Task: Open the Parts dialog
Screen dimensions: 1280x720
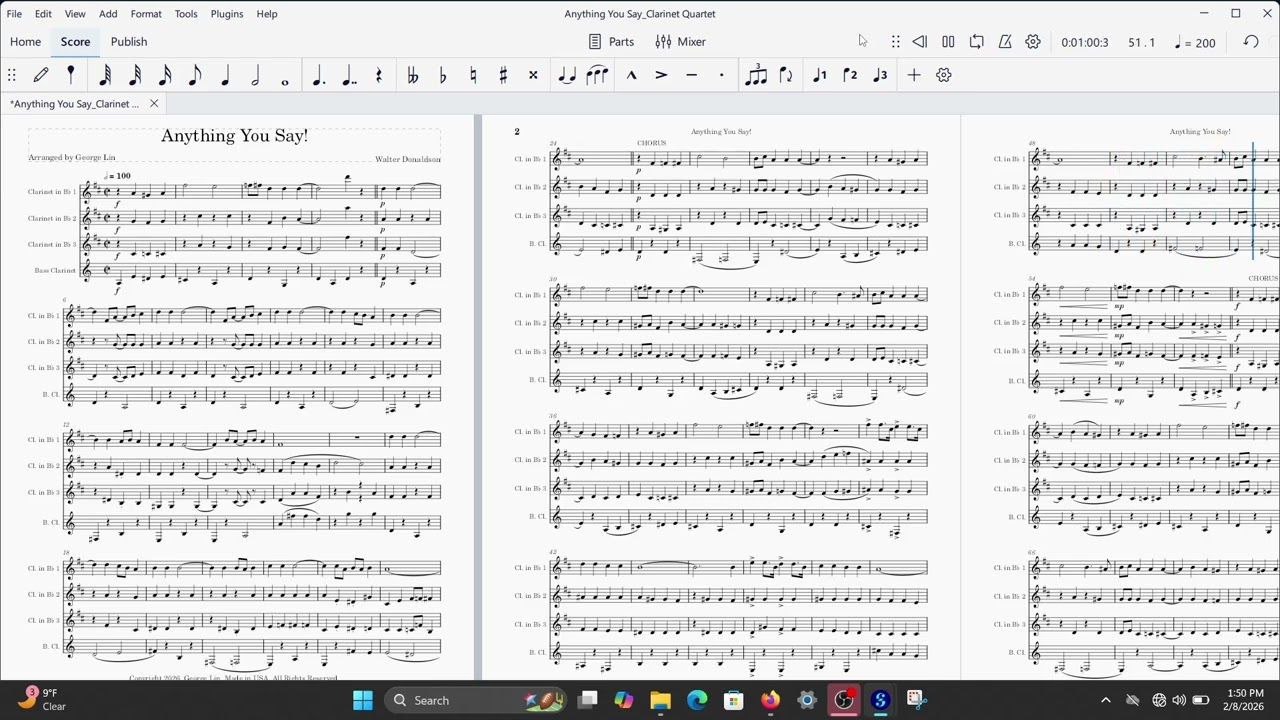Action: [x=611, y=42]
